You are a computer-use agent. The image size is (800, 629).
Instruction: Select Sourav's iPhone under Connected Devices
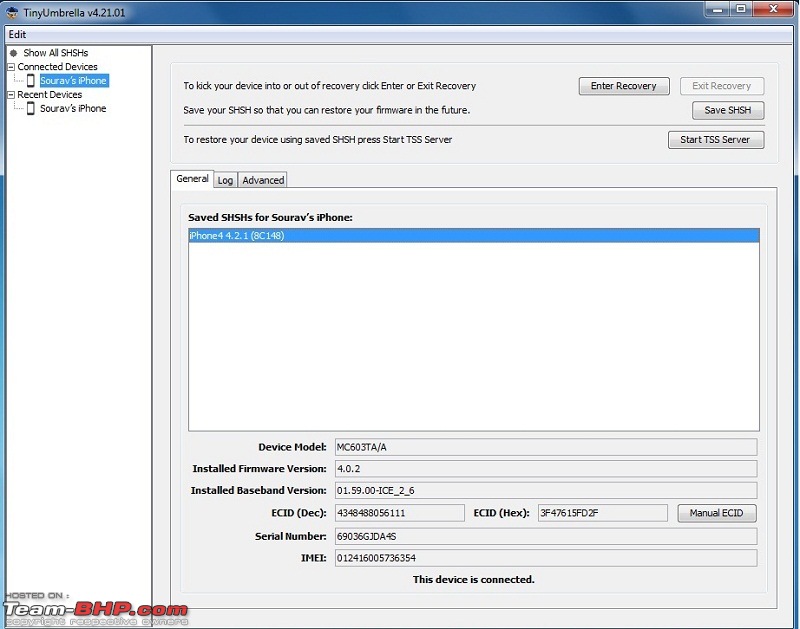coord(73,81)
